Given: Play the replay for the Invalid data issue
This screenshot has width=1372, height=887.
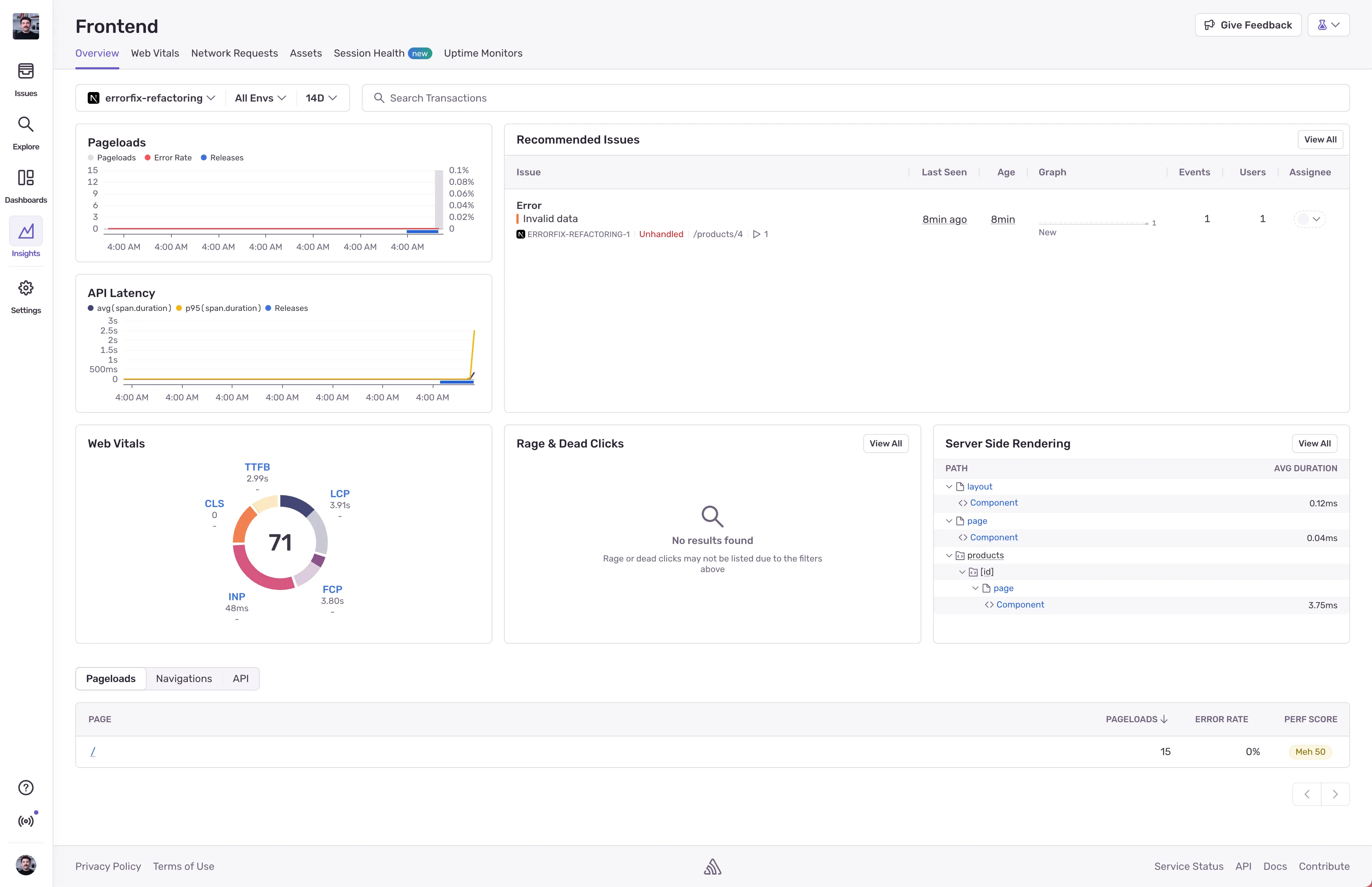Looking at the screenshot, I should [757, 234].
